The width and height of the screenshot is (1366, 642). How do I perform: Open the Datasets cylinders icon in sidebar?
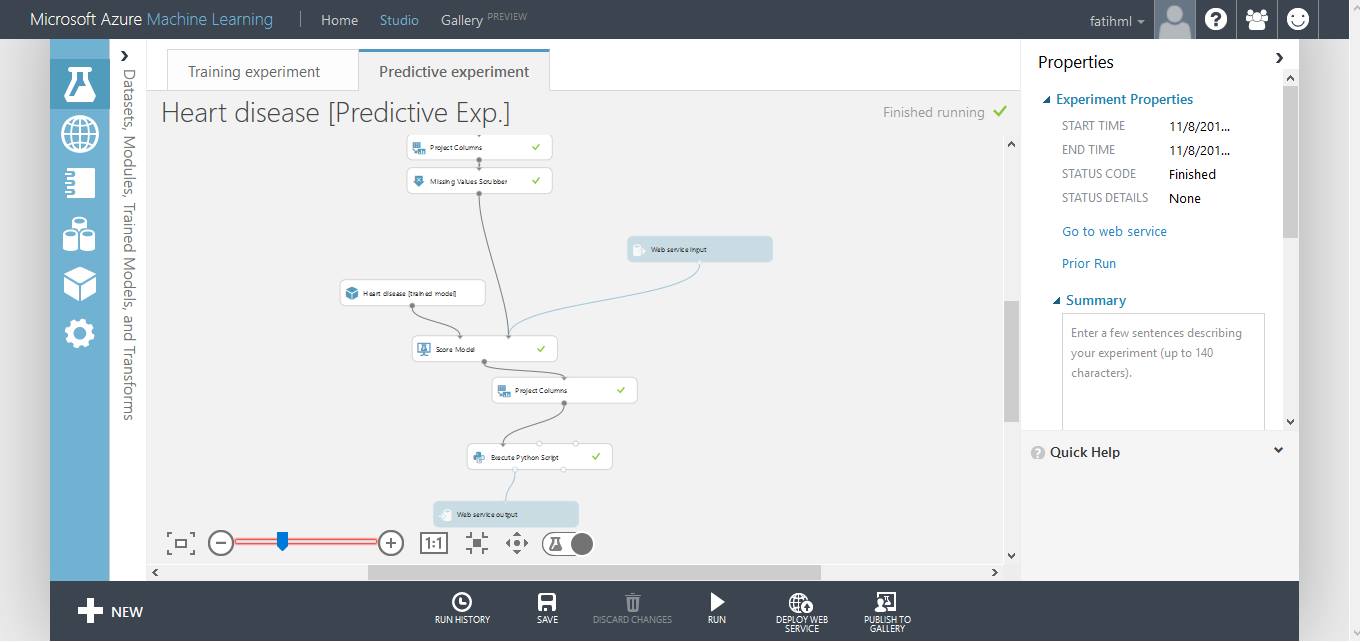pos(79,234)
